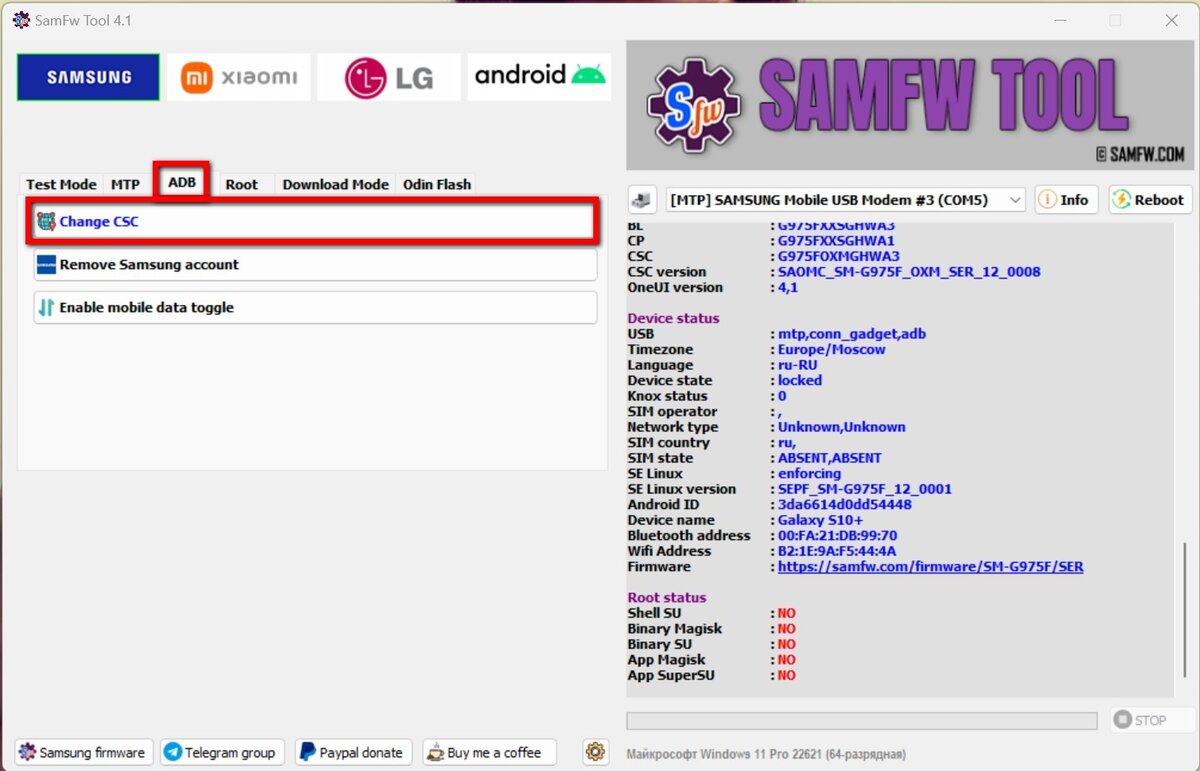The width and height of the screenshot is (1200, 771).
Task: Click the ru-RU language value
Action: pos(799,365)
